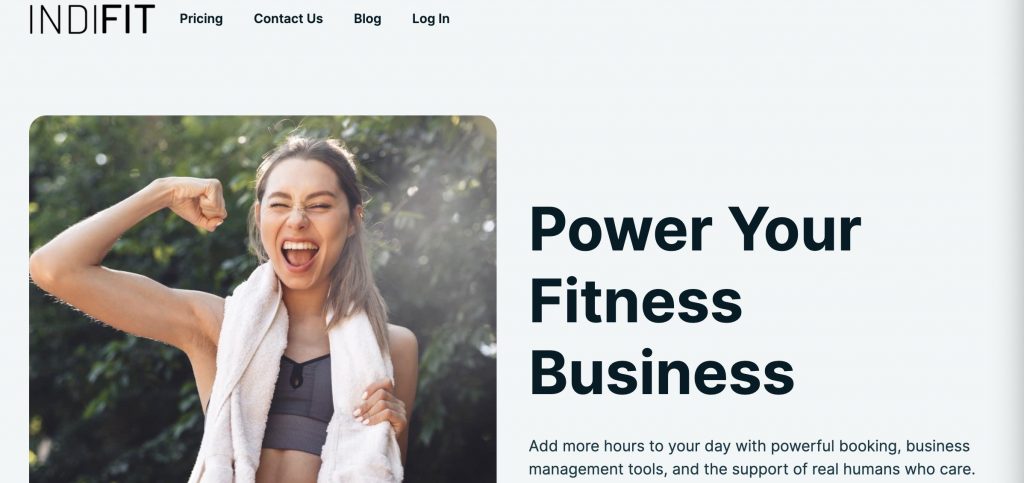Click the hero photo of the cheering woman
The height and width of the screenshot is (483, 1024).
[263, 299]
